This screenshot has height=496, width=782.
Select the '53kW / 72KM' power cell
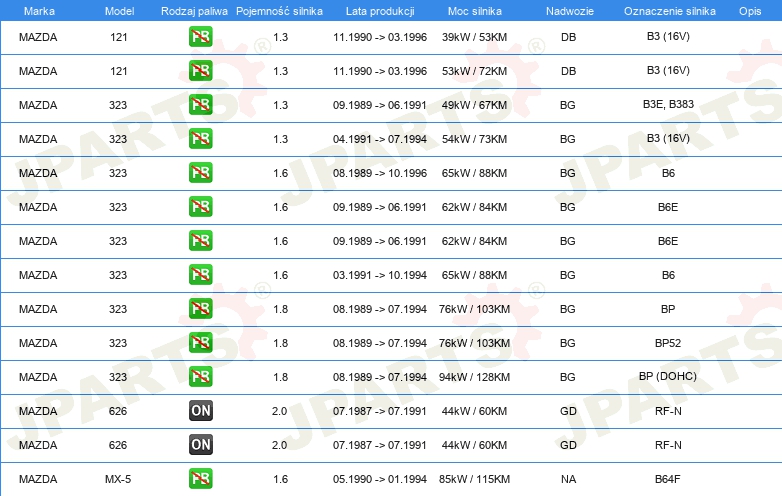pyautogui.click(x=474, y=71)
